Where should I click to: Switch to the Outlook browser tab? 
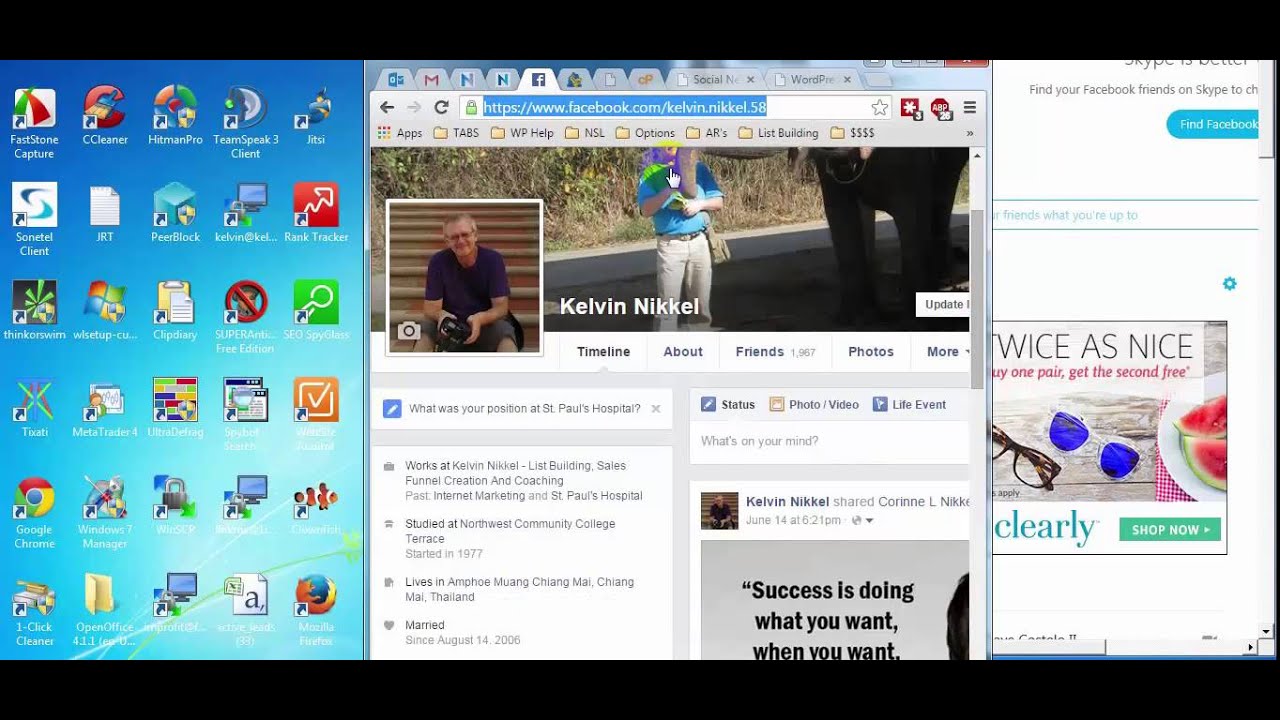tap(396, 80)
